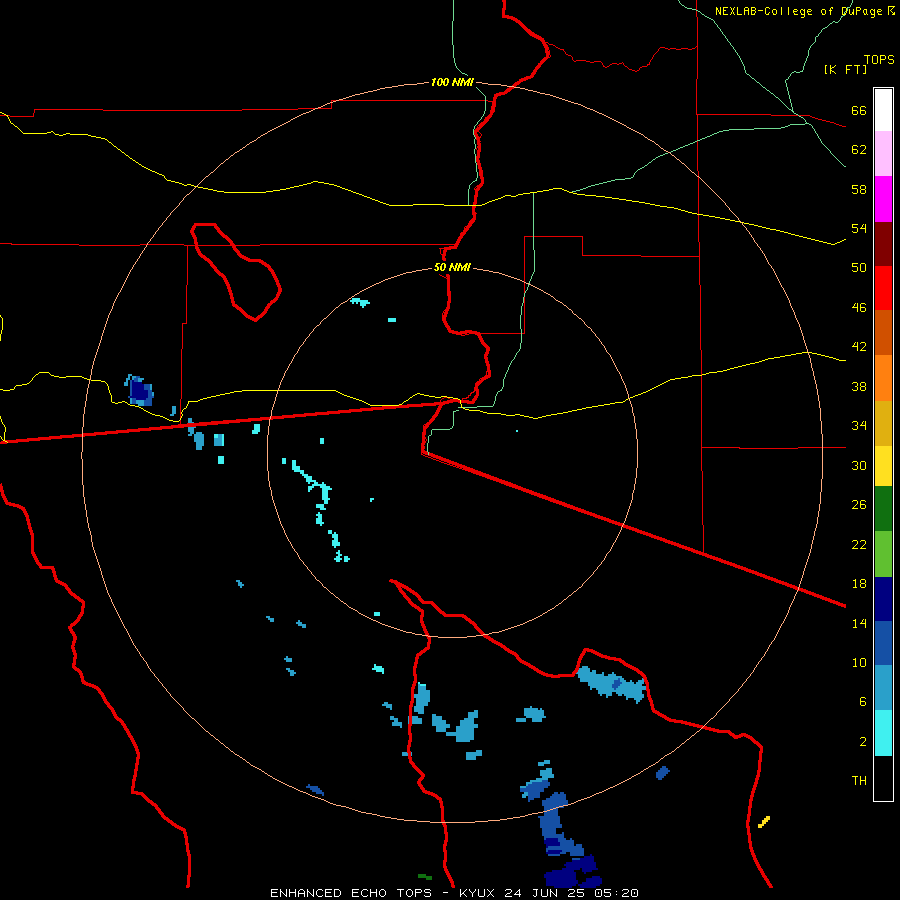Screen dimensions: 900x900
Task: Click the navy 14-18 kft swatch
Action: 883,599
